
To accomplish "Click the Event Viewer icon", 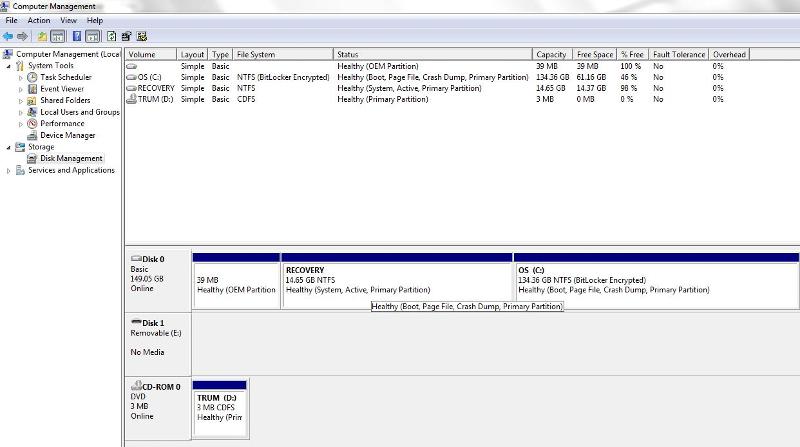I will coord(32,89).
